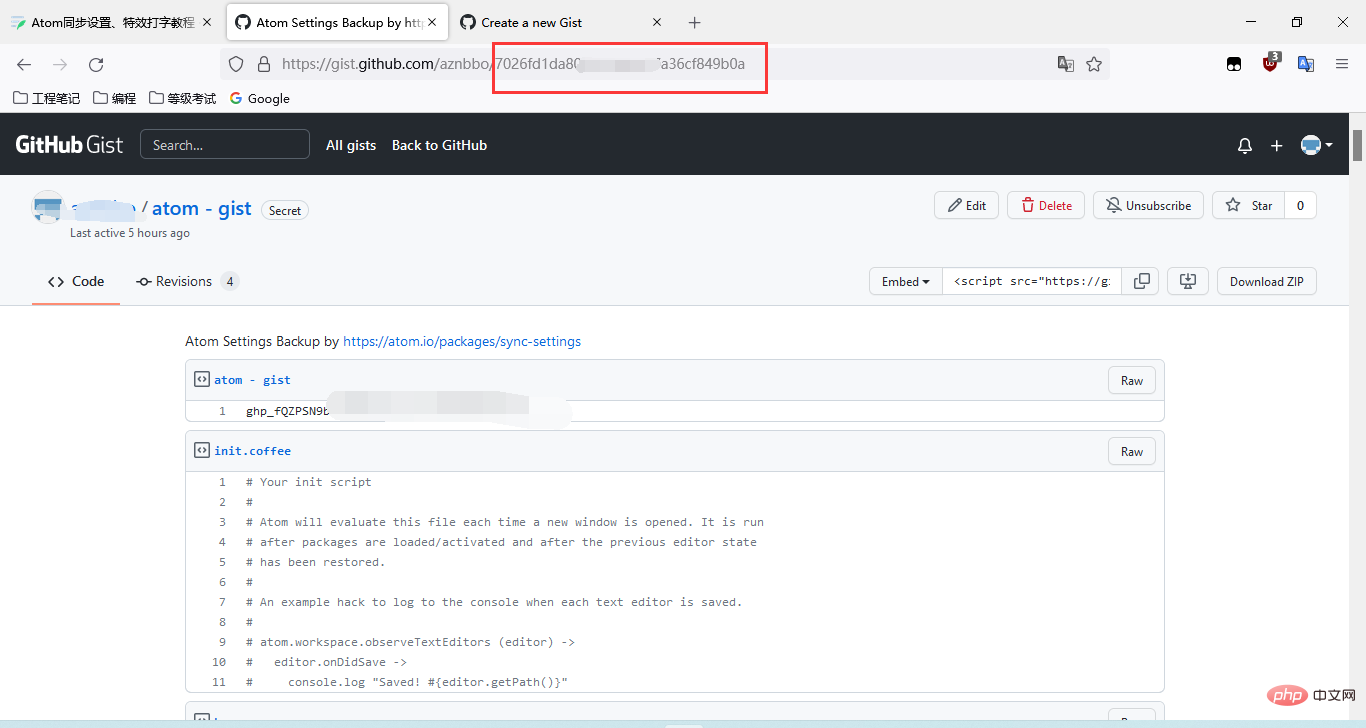The width and height of the screenshot is (1366, 728).
Task: Open the atom.io sync-settings link
Action: point(462,341)
